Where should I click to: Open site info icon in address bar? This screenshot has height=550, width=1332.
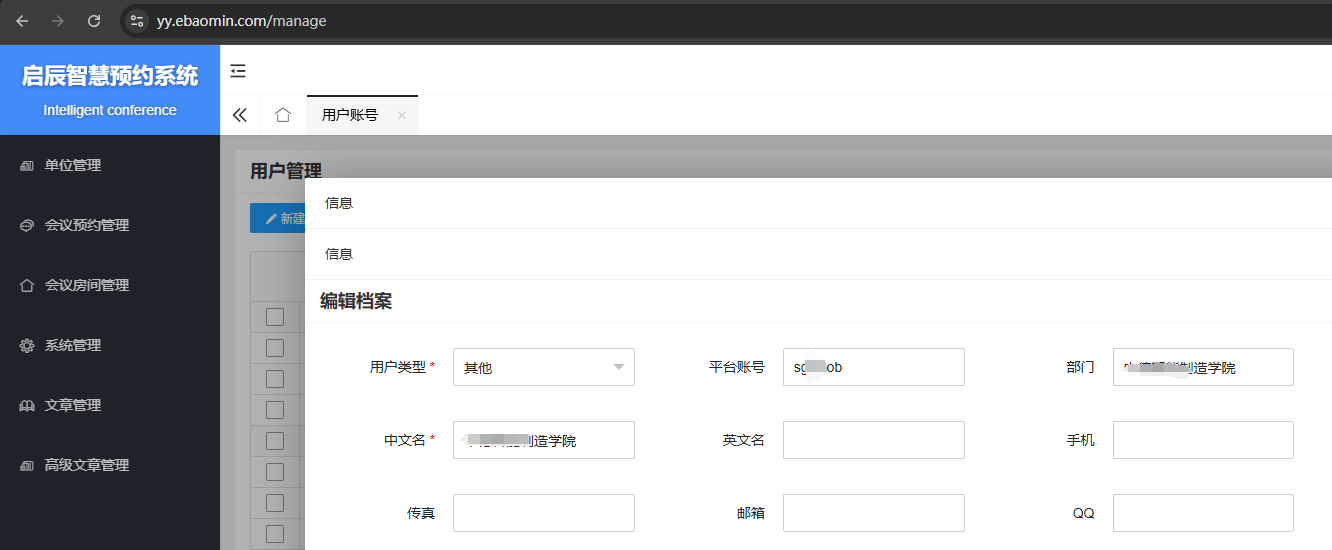coord(137,21)
